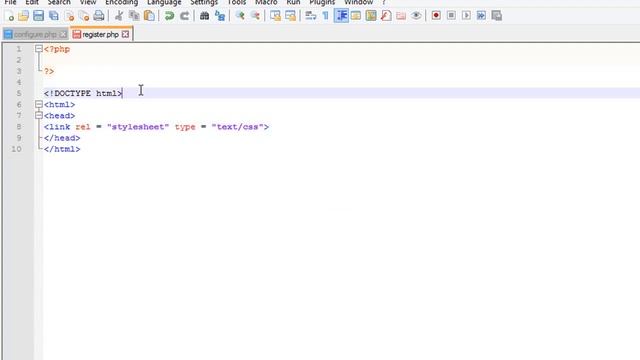
Task: Start macro recording with red dot
Action: (x=436, y=16)
